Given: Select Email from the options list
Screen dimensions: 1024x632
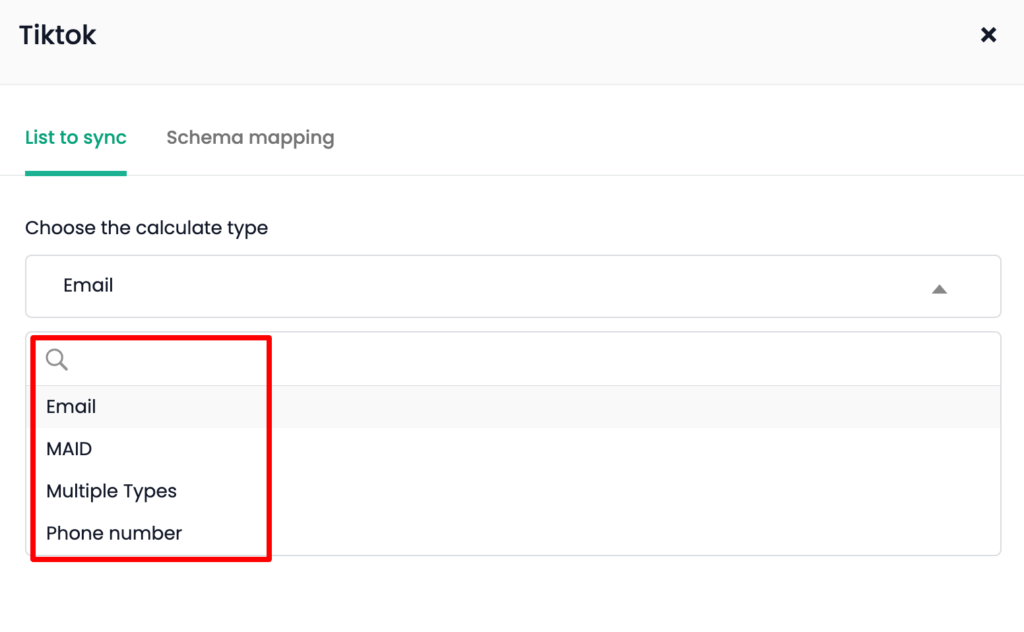Looking at the screenshot, I should tap(71, 407).
